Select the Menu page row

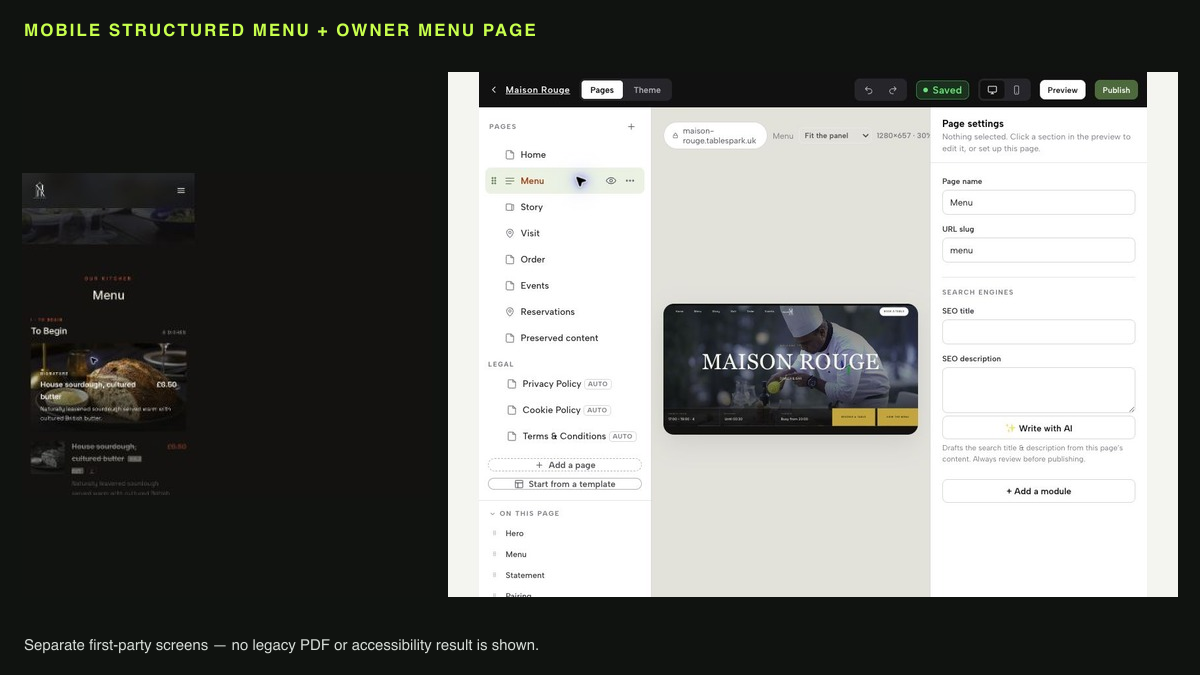[565, 181]
